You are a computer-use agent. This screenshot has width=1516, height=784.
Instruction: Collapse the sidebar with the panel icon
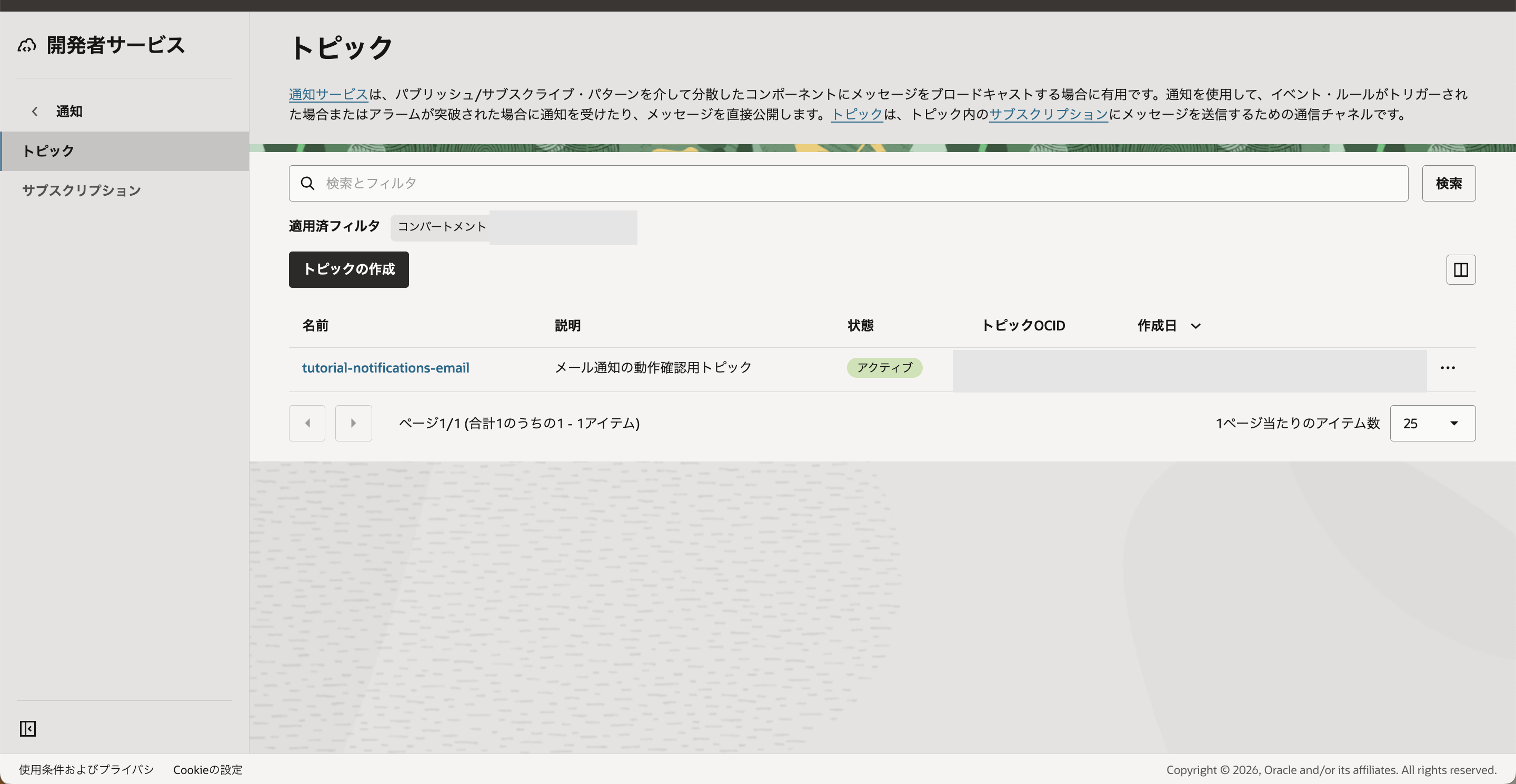pyautogui.click(x=28, y=729)
